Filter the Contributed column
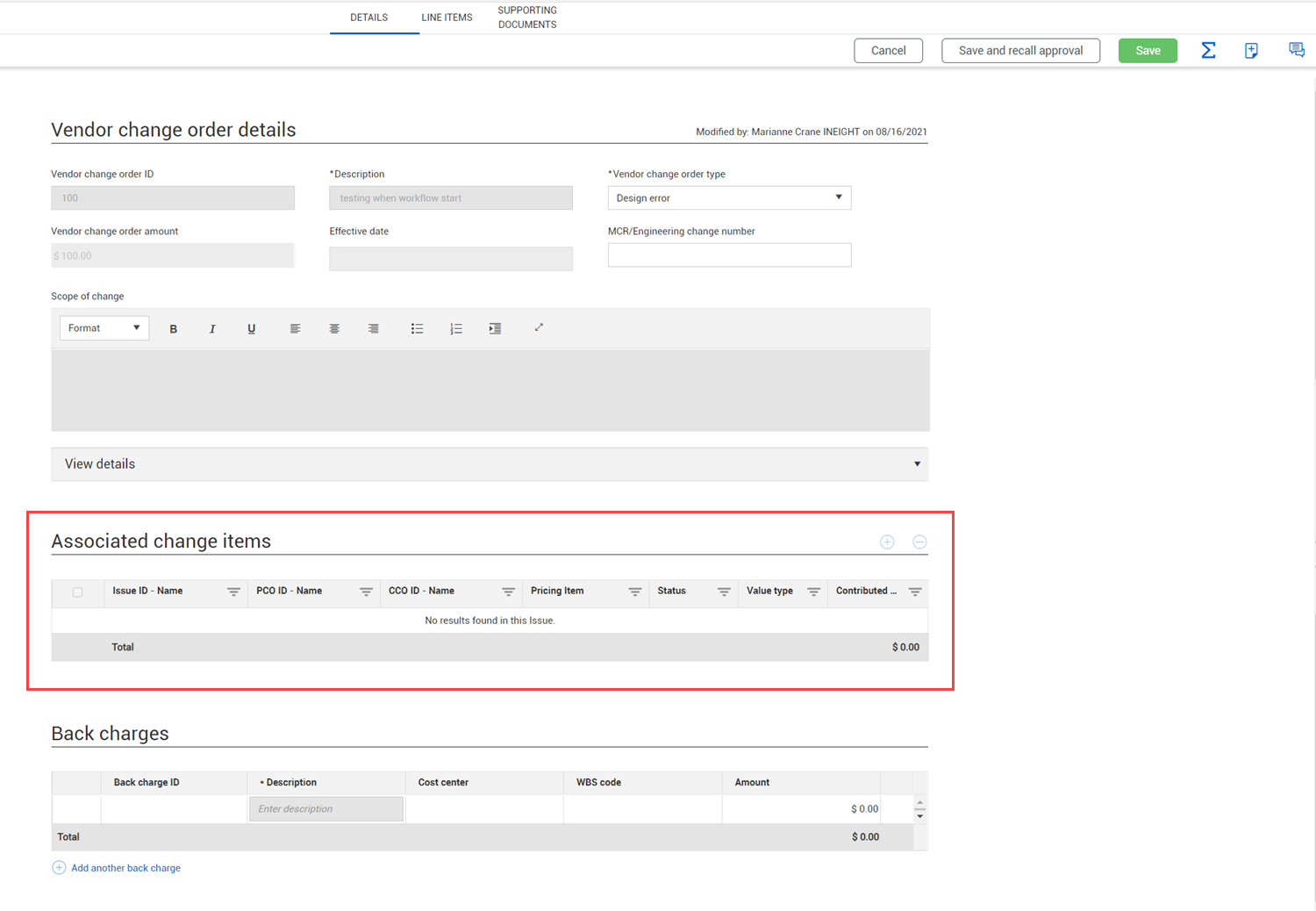 (915, 592)
